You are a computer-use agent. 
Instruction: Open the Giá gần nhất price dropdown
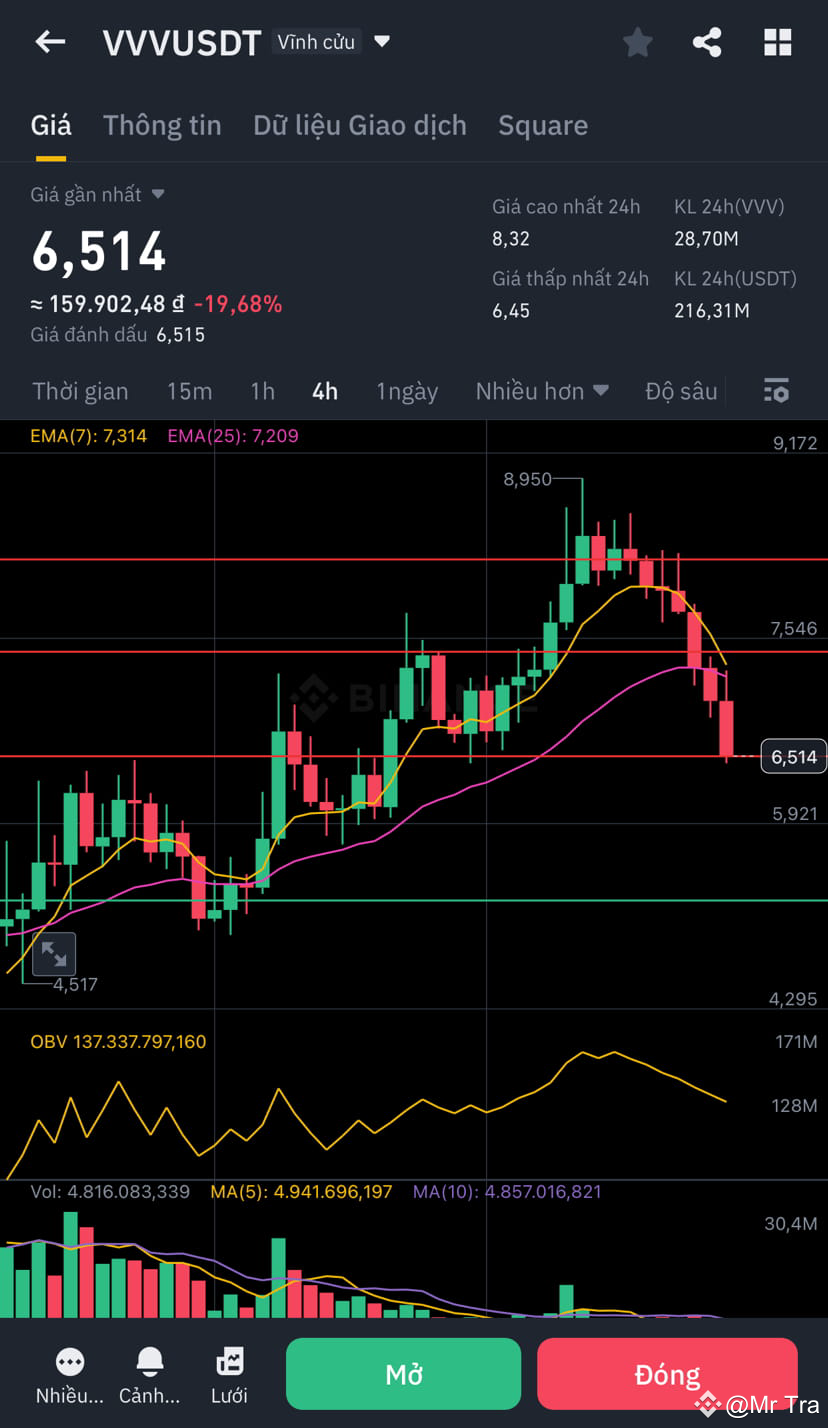click(x=97, y=194)
